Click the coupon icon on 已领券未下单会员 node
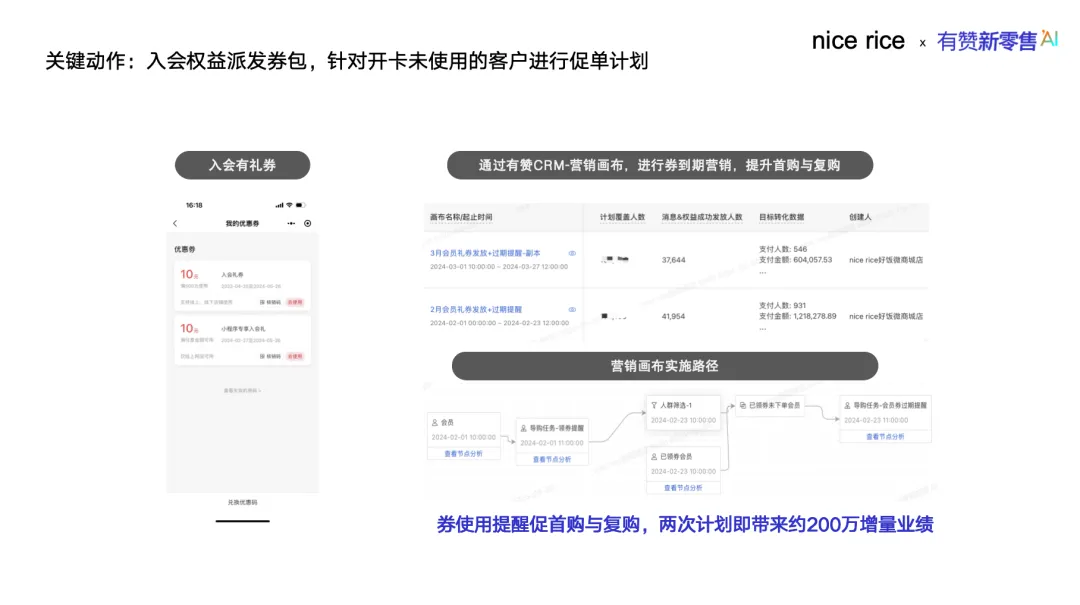Image resolution: width=1080 pixels, height=605 pixels. coord(743,406)
